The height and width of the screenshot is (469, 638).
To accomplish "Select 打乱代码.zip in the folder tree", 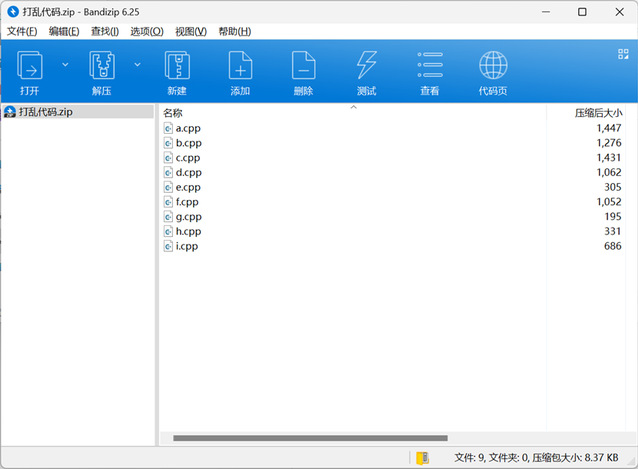I will coord(46,112).
